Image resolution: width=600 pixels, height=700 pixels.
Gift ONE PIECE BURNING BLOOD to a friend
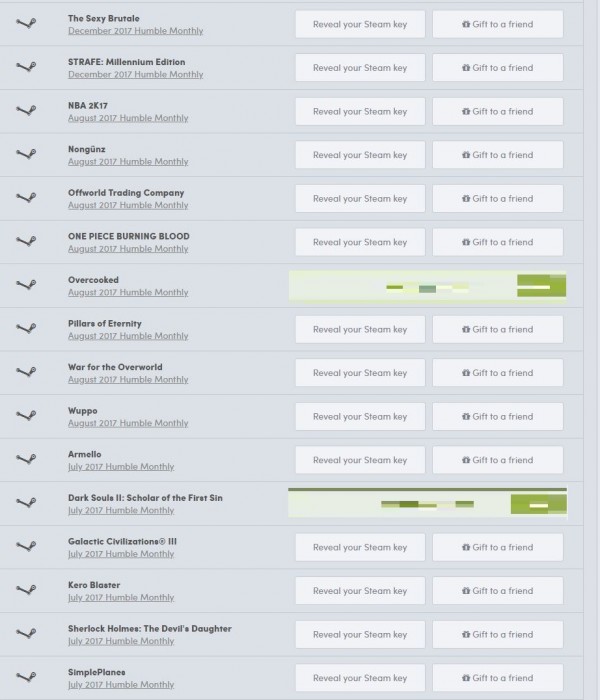(x=498, y=242)
